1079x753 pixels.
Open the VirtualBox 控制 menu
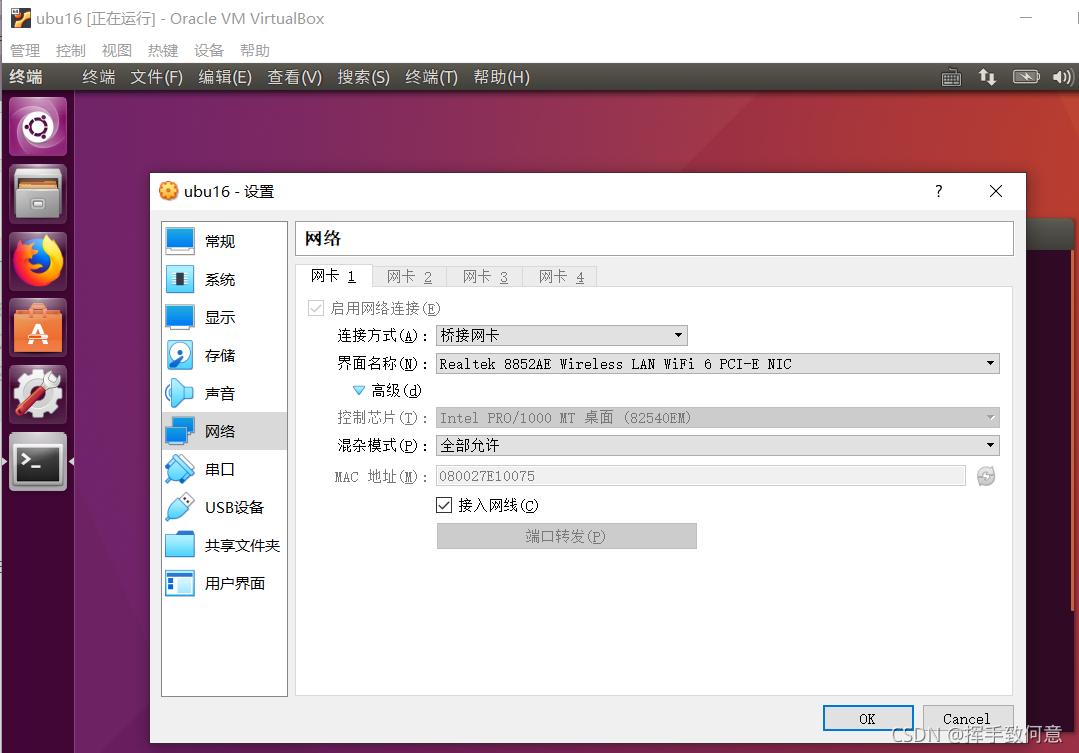70,50
